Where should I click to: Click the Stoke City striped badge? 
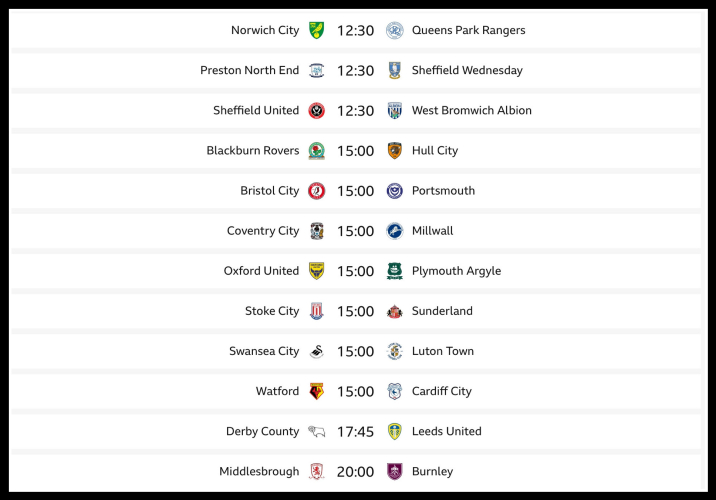pos(316,311)
